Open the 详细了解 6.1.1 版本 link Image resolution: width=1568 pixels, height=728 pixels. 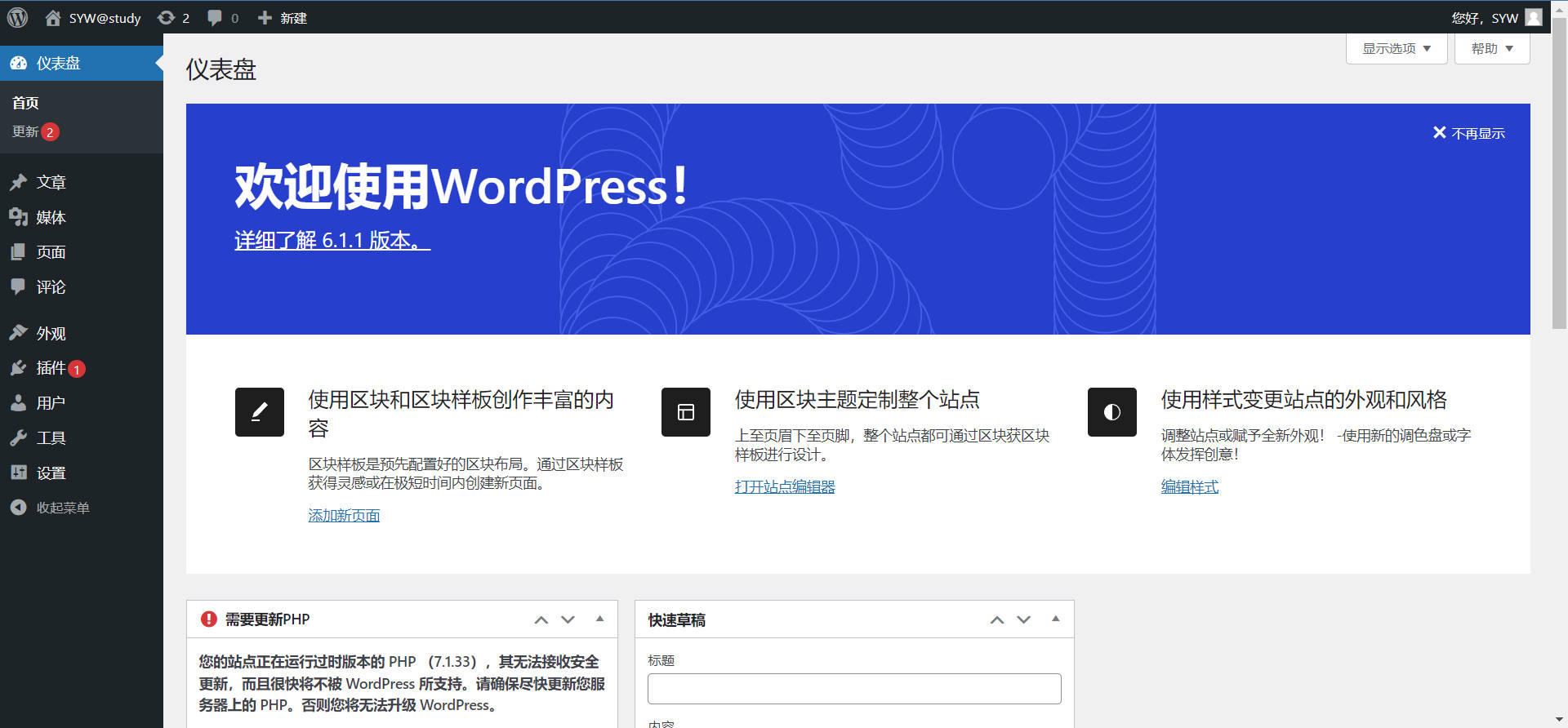(332, 240)
